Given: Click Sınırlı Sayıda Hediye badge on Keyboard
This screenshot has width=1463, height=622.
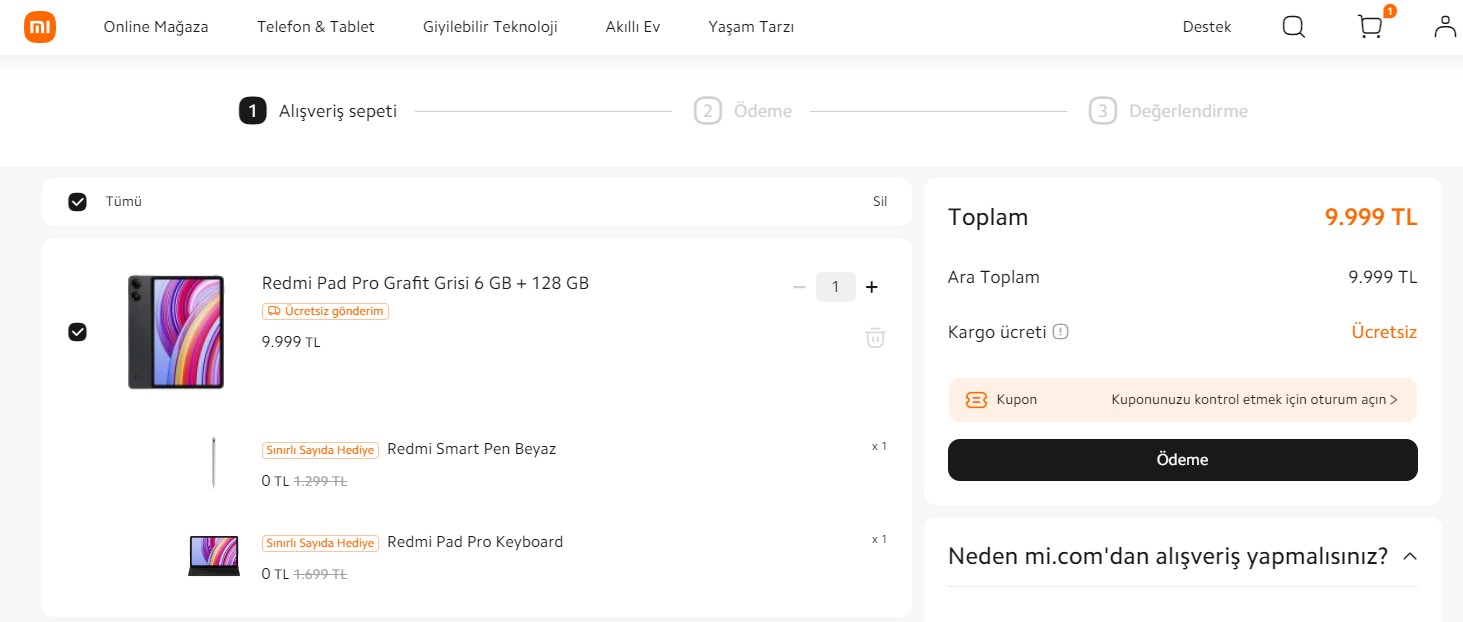Looking at the screenshot, I should 320,543.
